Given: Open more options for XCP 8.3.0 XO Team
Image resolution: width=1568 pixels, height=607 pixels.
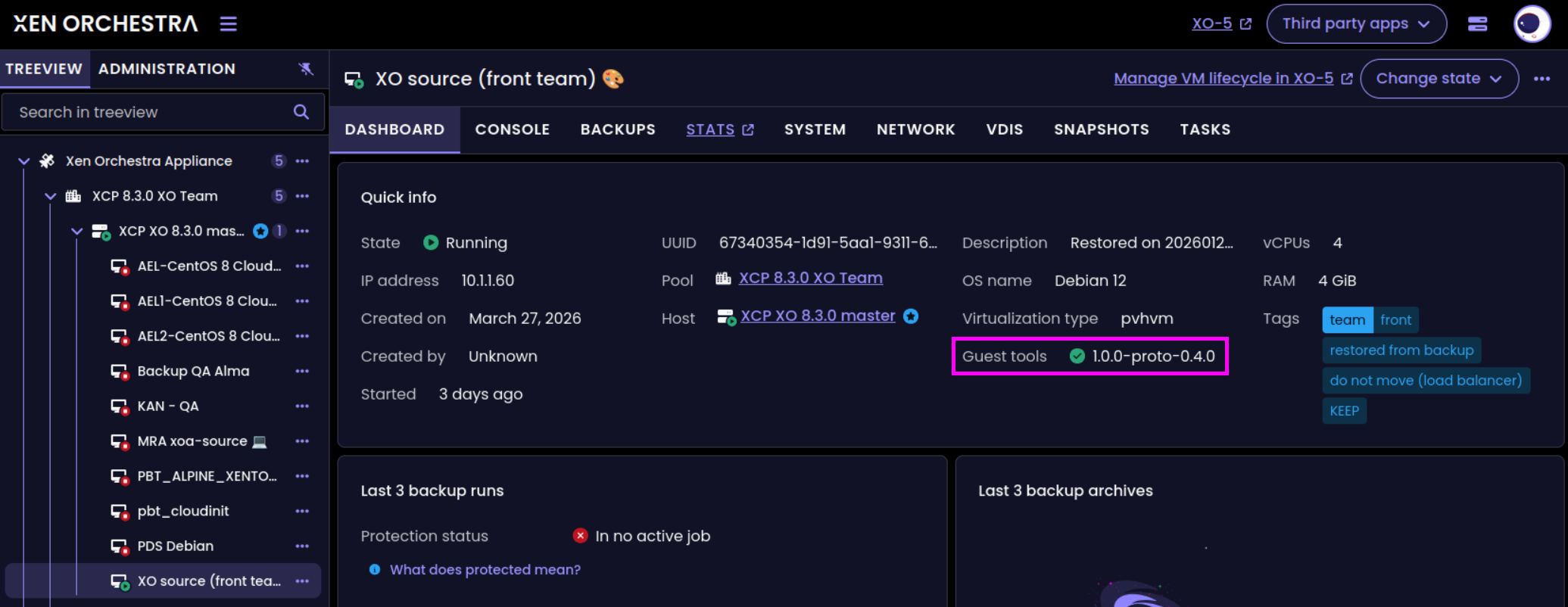Looking at the screenshot, I should (303, 196).
